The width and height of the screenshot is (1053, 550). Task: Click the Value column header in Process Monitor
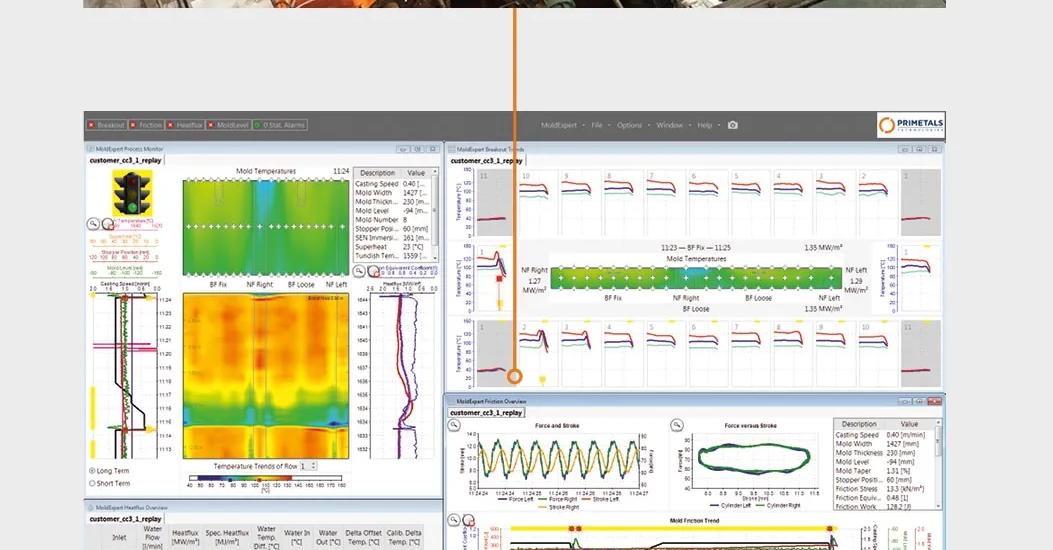[x=416, y=173]
